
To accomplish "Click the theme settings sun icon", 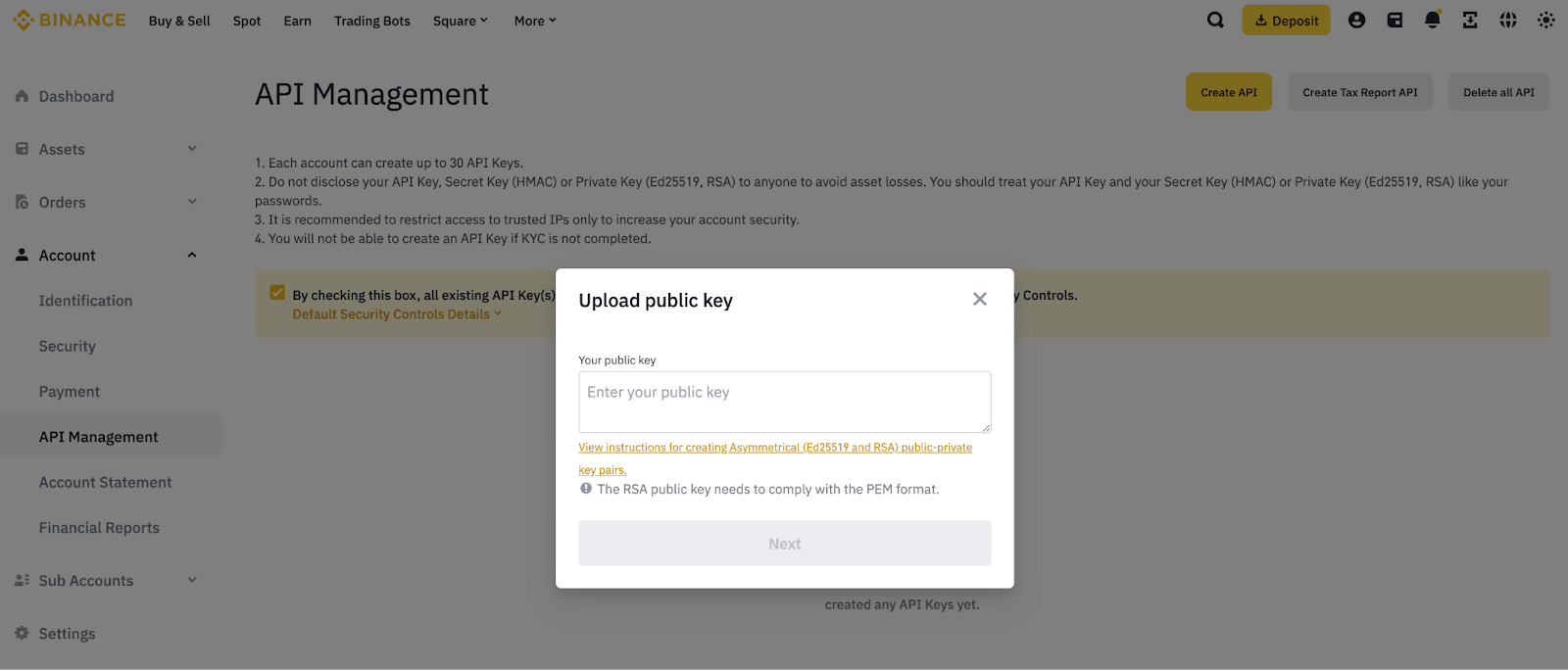I will 1545,21.
